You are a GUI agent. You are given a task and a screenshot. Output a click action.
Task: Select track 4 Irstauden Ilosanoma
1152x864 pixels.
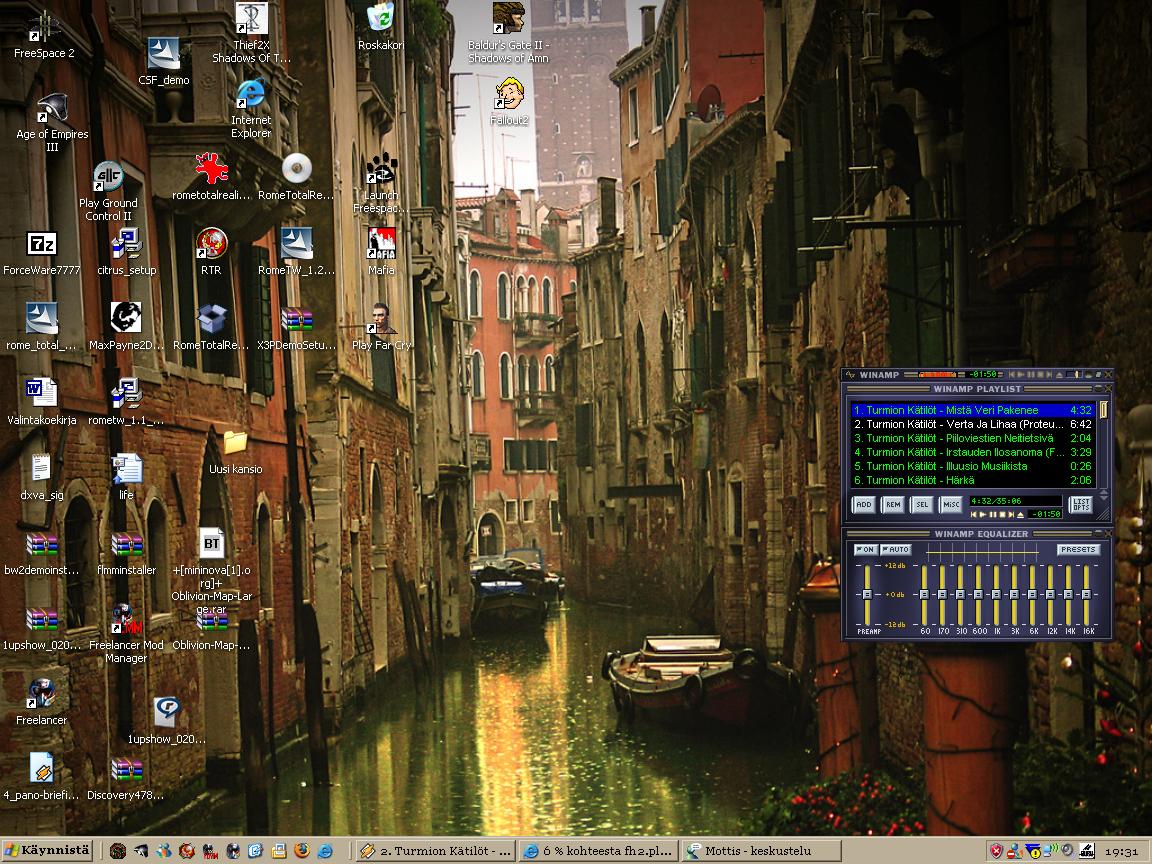point(973,452)
